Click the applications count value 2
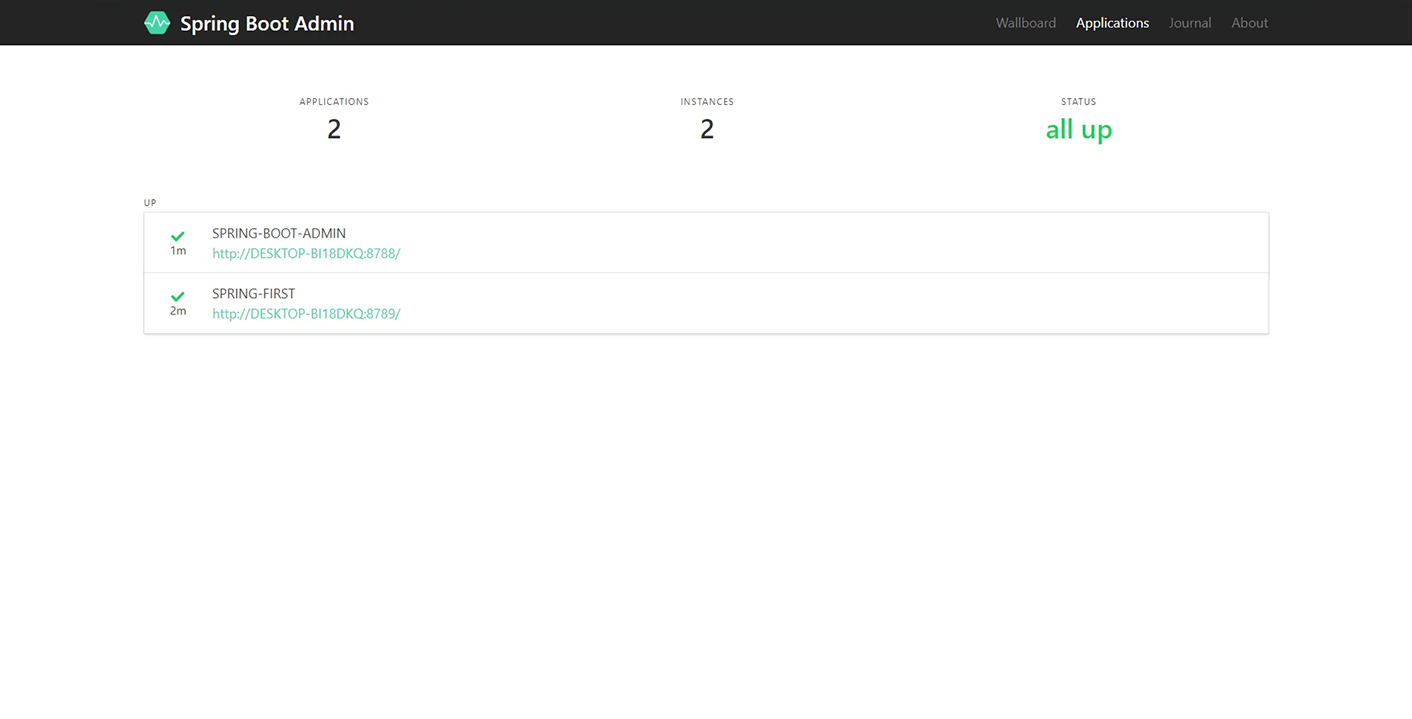Image resolution: width=1412 pixels, height=719 pixels. [x=334, y=130]
